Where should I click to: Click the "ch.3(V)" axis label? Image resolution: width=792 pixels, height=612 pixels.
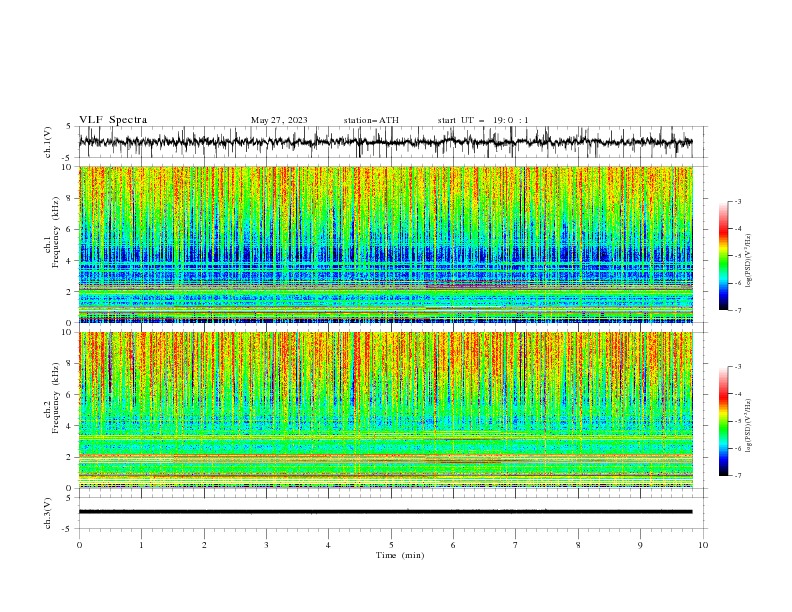click(x=48, y=513)
